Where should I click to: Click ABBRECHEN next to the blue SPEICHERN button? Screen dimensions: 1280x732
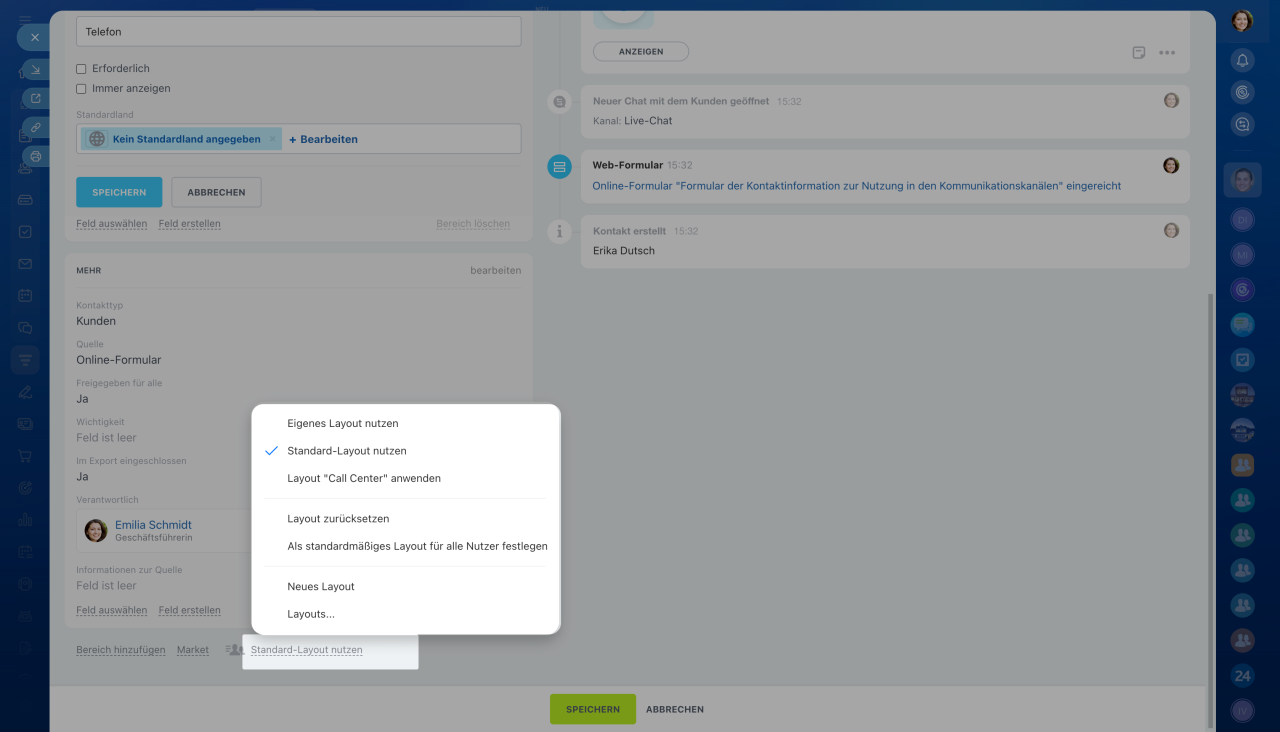(217, 192)
